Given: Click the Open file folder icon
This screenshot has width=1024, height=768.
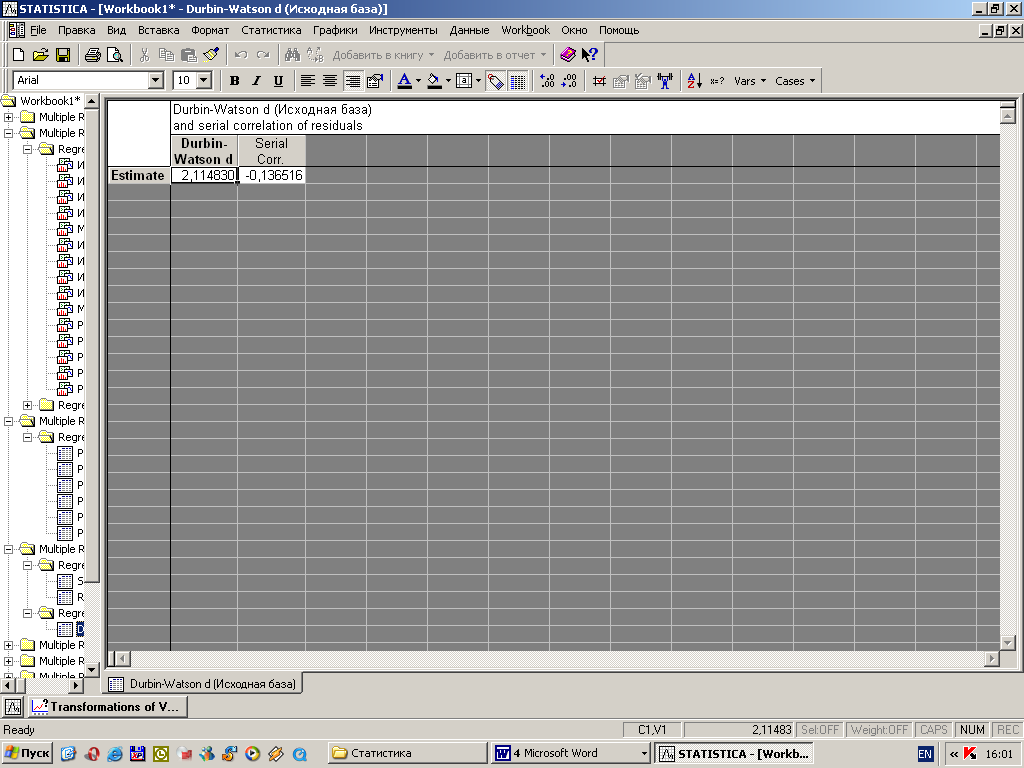Looking at the screenshot, I should click(40, 55).
